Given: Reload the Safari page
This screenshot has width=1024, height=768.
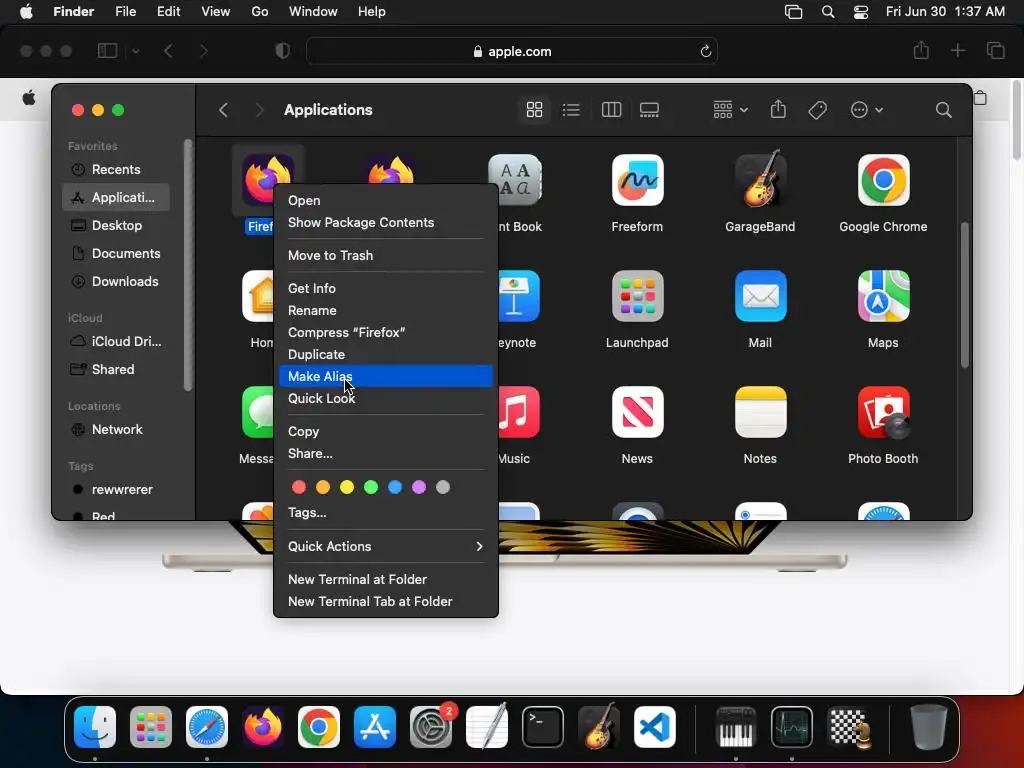Looking at the screenshot, I should pos(705,51).
